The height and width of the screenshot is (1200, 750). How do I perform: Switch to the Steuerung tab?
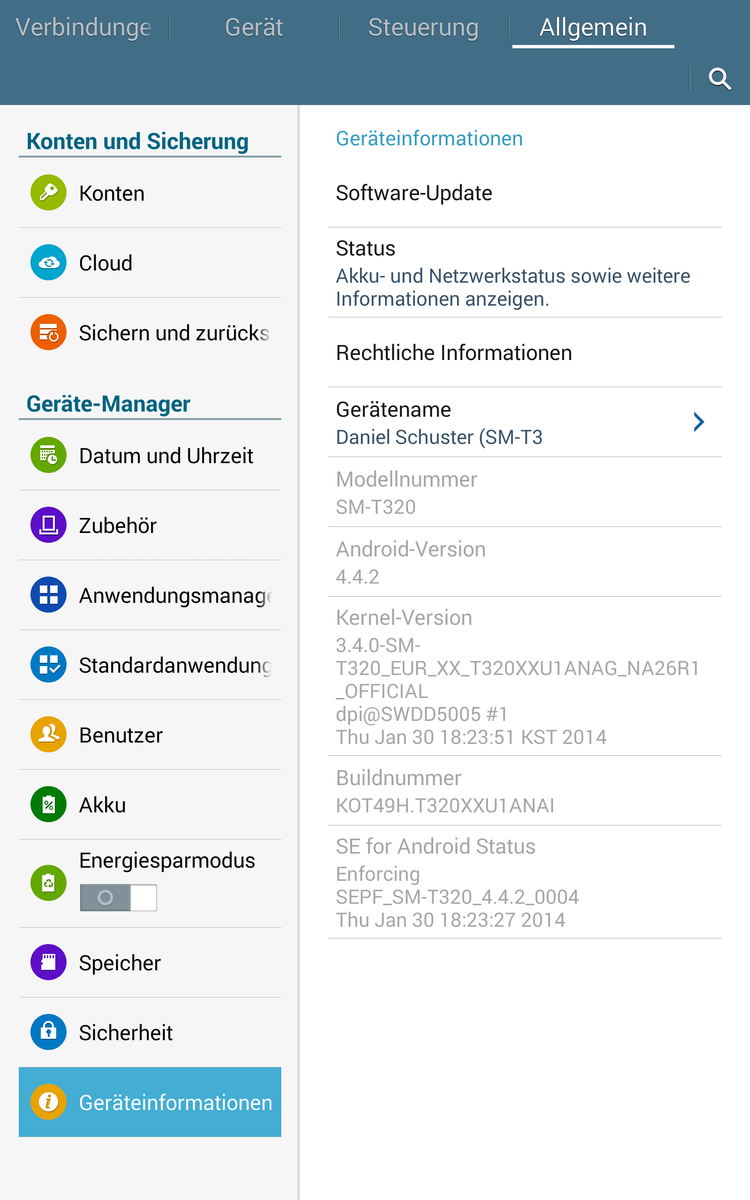tap(423, 27)
